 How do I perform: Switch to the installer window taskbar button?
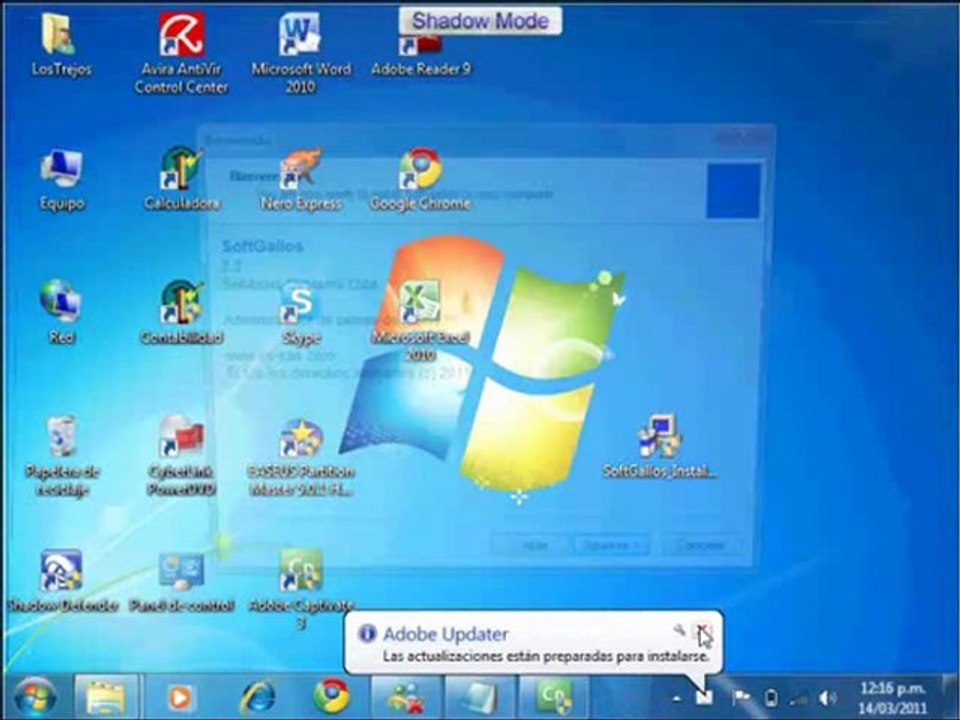coord(481,697)
